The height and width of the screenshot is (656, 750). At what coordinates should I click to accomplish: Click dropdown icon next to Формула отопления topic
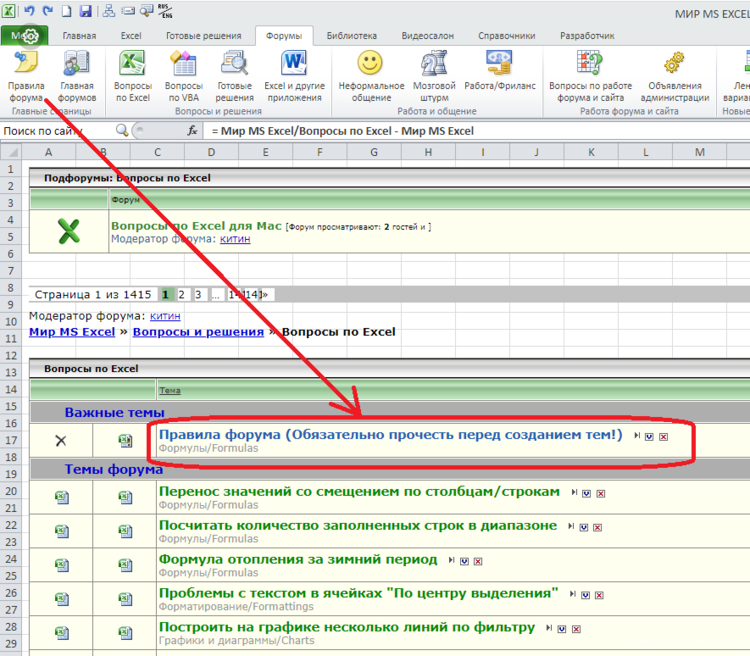click(x=464, y=561)
